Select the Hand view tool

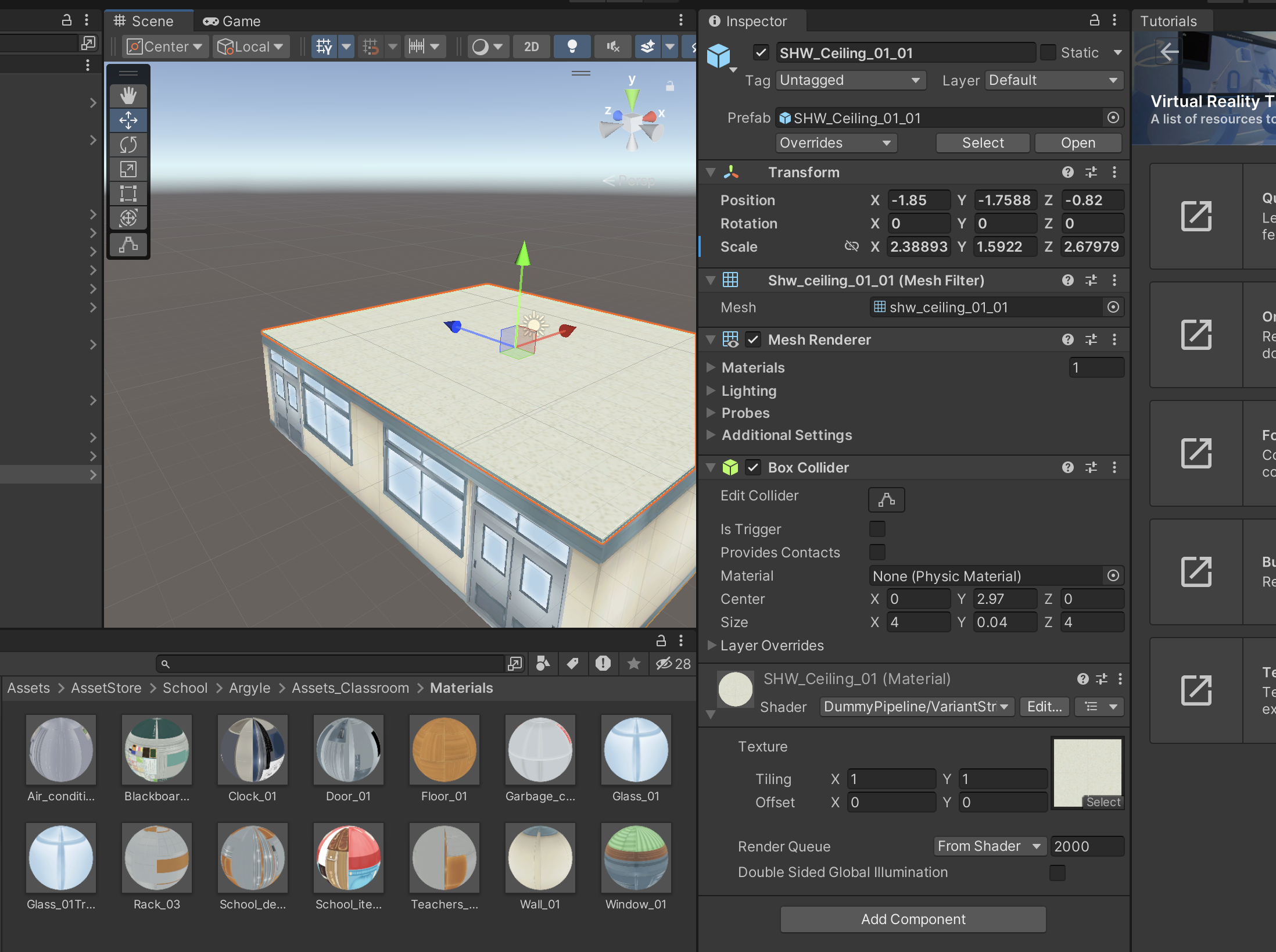(x=128, y=96)
